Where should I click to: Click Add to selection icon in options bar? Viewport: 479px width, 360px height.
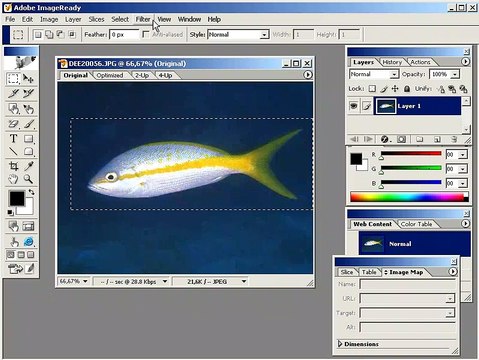pyautogui.click(x=49, y=34)
